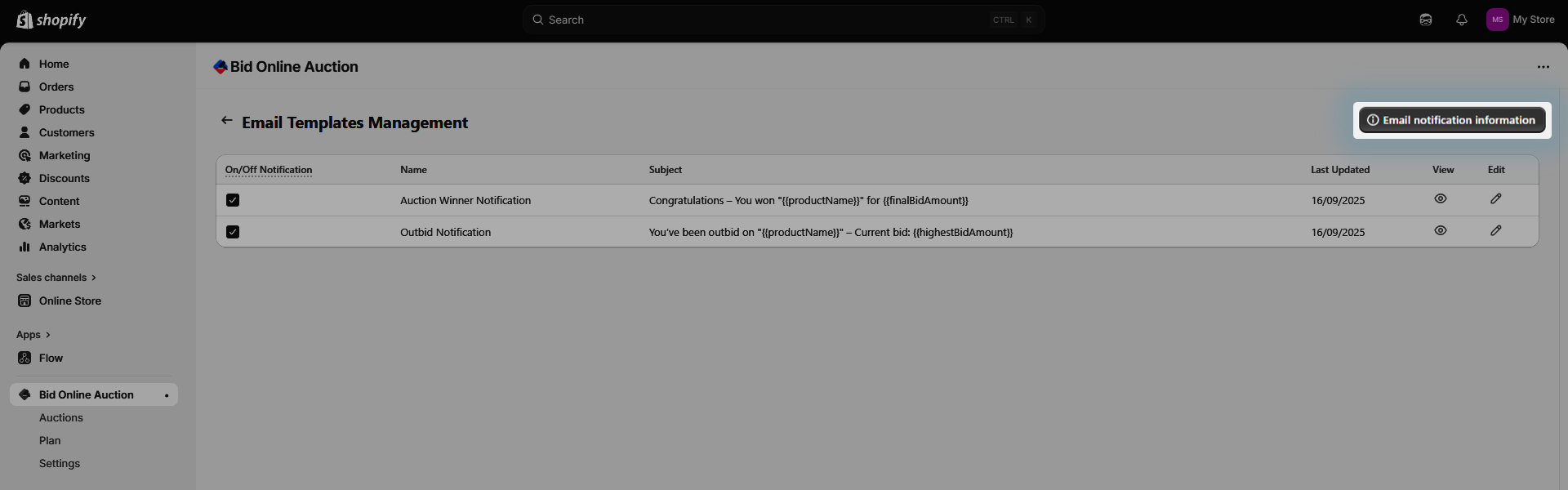Click pencil icon for Outbid Notification
The width and height of the screenshot is (1568, 490).
1495,231
